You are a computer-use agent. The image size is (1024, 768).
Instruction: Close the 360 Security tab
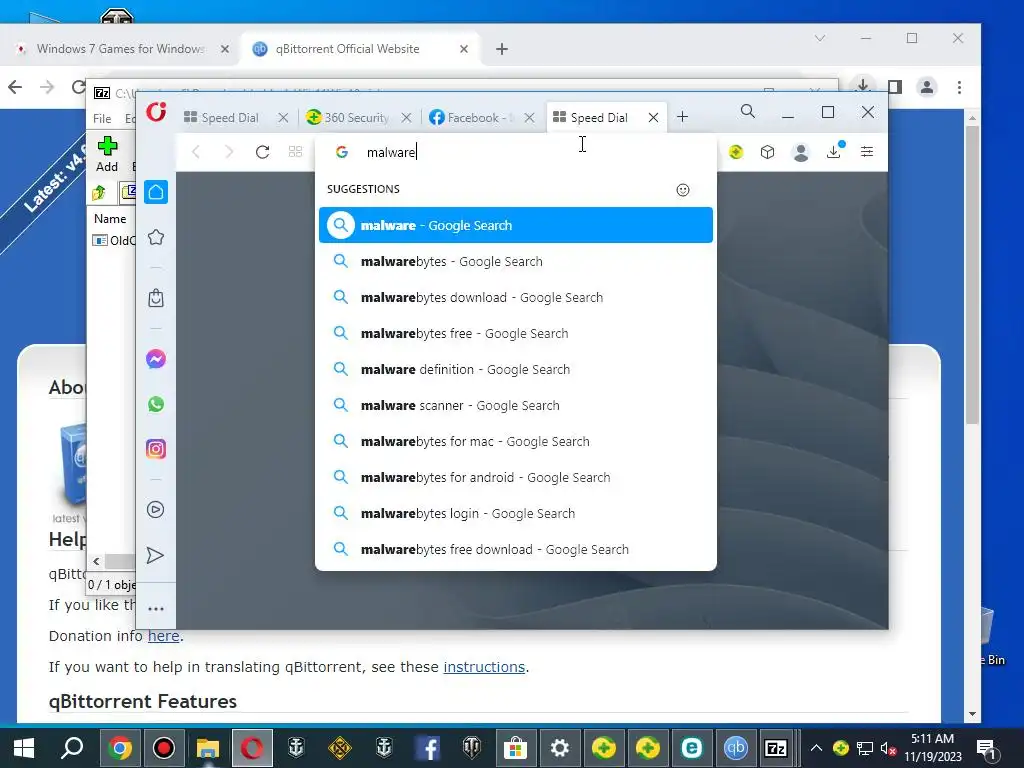point(406,118)
